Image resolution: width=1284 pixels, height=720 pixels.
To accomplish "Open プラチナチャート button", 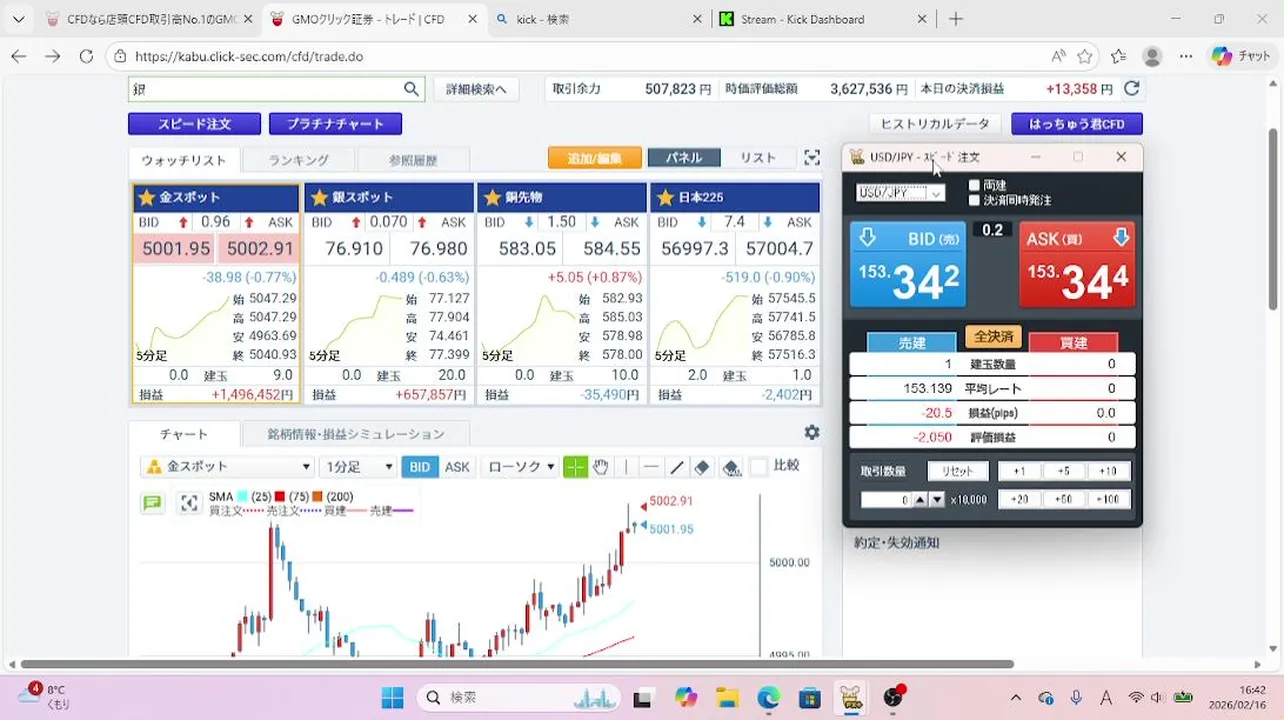I will click(x=335, y=124).
